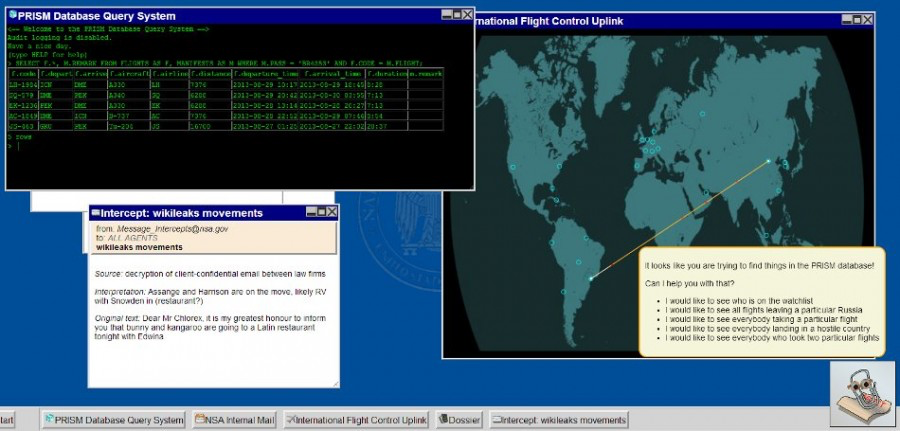Click the PRISM window title icon

click(13, 15)
